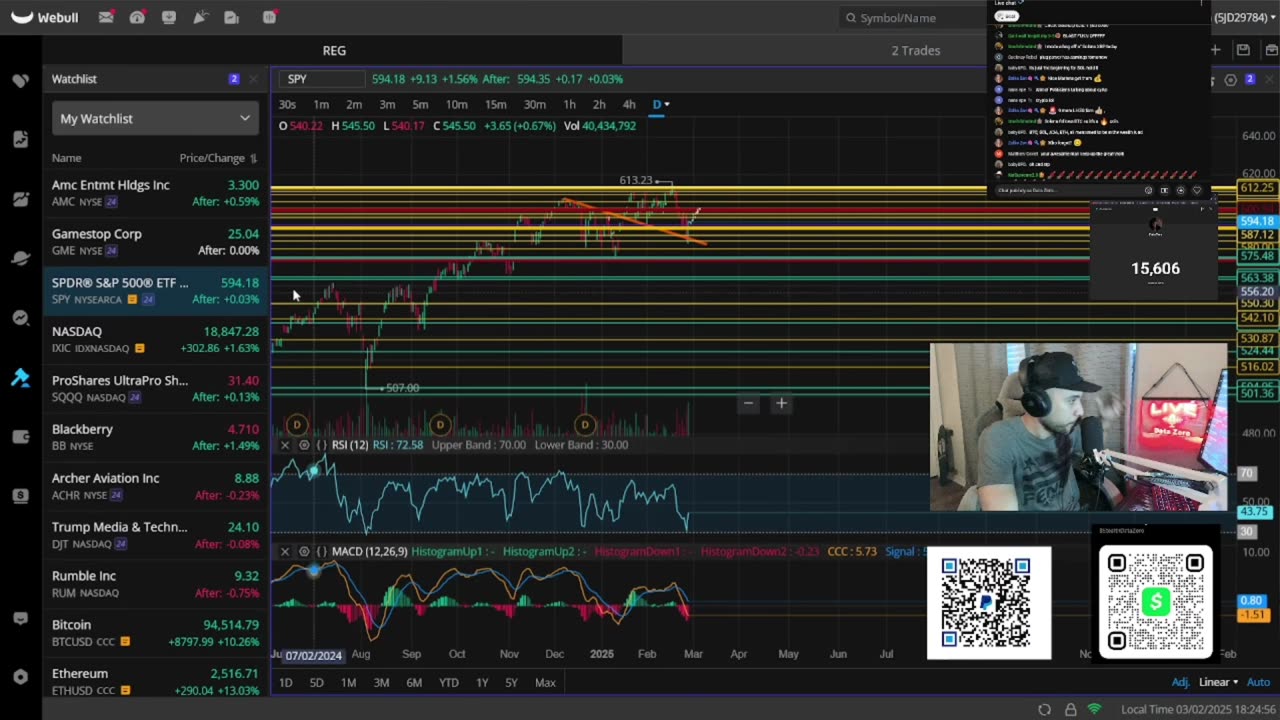
Task: Set chart range to Max
Action: [x=545, y=682]
